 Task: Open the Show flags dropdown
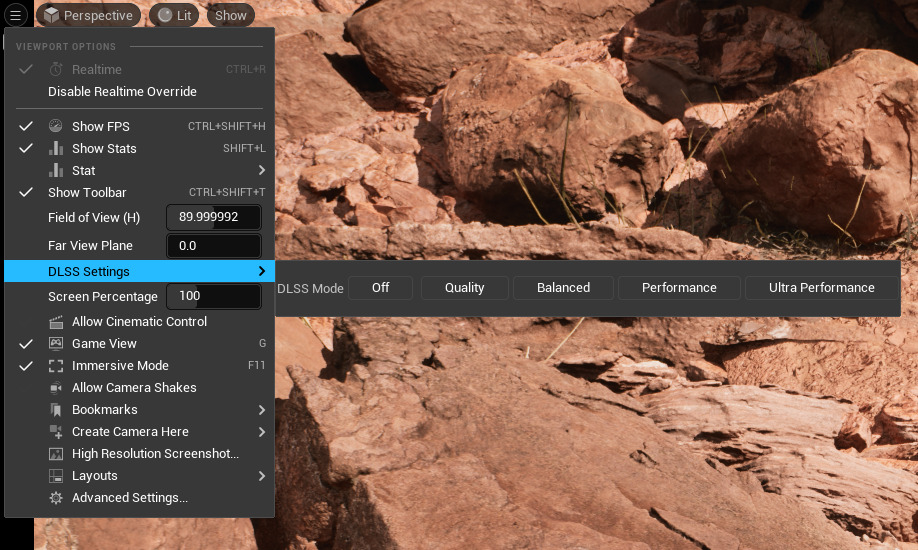click(x=231, y=15)
